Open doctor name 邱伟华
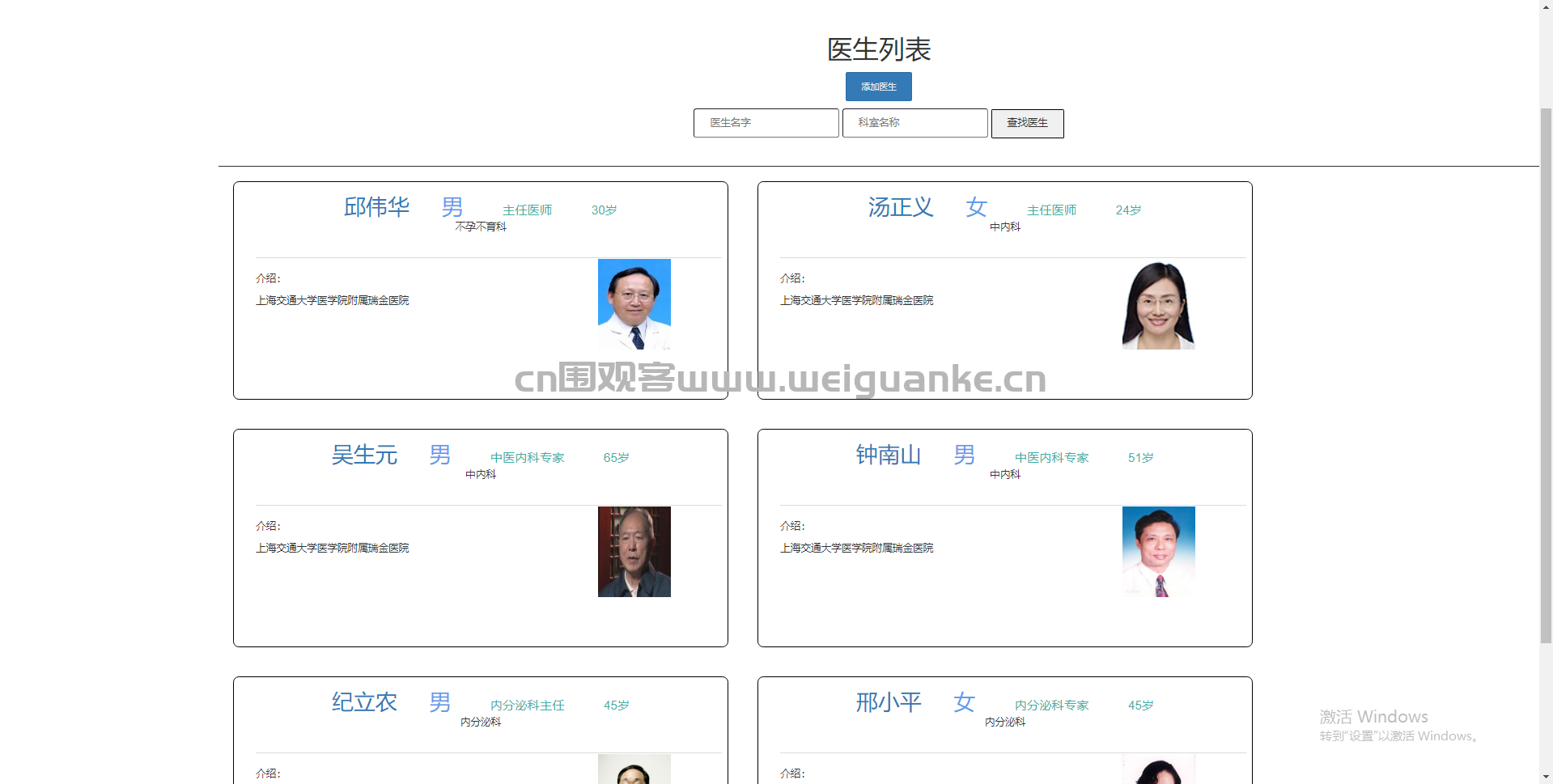 [x=376, y=207]
